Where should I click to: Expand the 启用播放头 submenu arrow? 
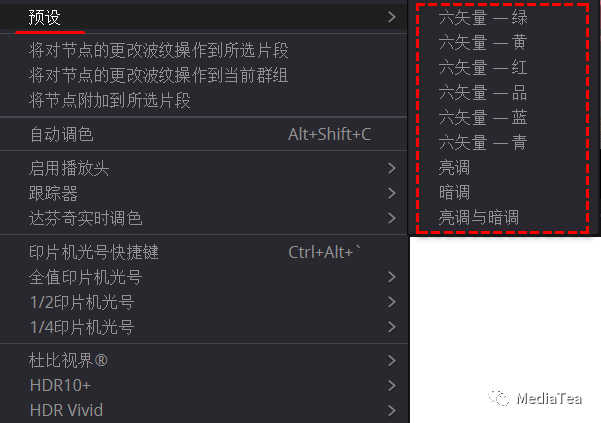click(x=391, y=168)
